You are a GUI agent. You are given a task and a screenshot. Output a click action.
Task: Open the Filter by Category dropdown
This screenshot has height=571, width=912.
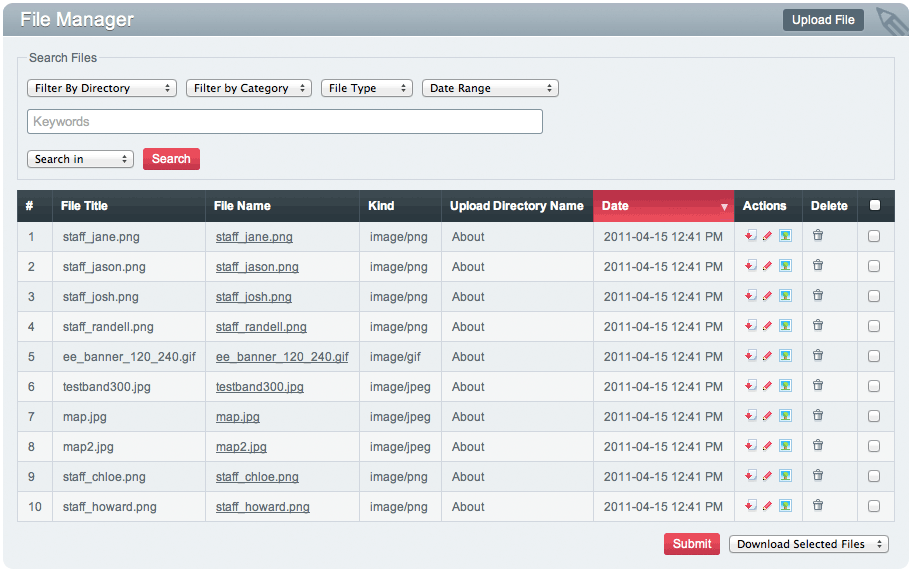[x=249, y=88]
